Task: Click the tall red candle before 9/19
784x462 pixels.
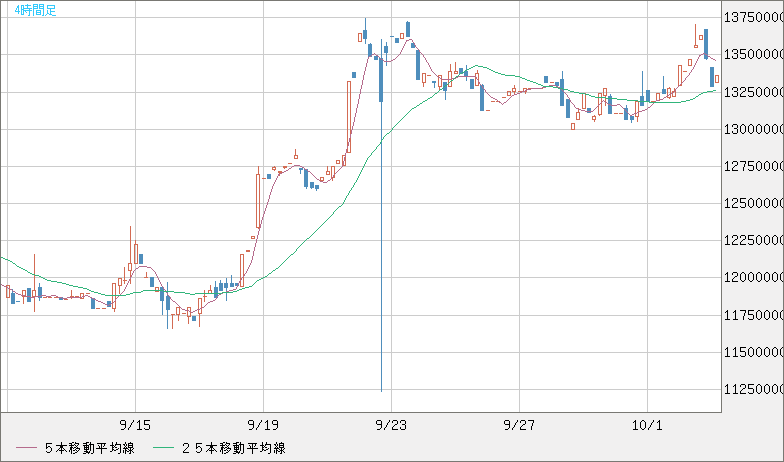Action: tap(258, 200)
